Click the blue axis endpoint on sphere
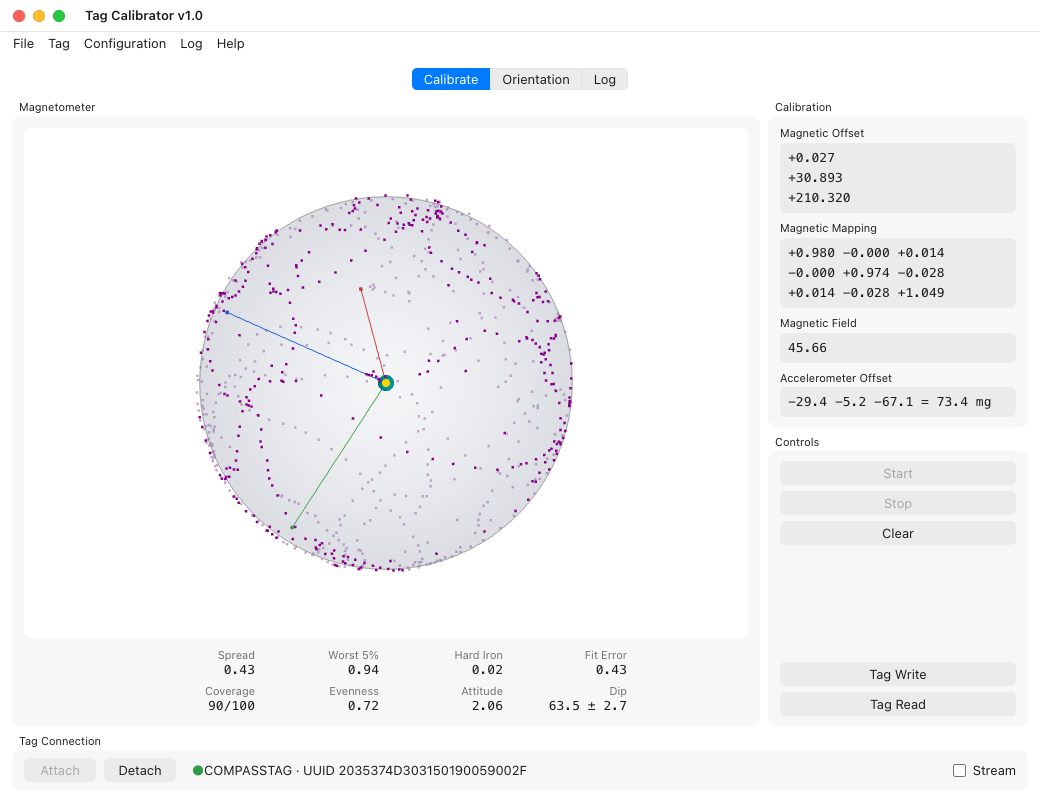 click(x=227, y=312)
